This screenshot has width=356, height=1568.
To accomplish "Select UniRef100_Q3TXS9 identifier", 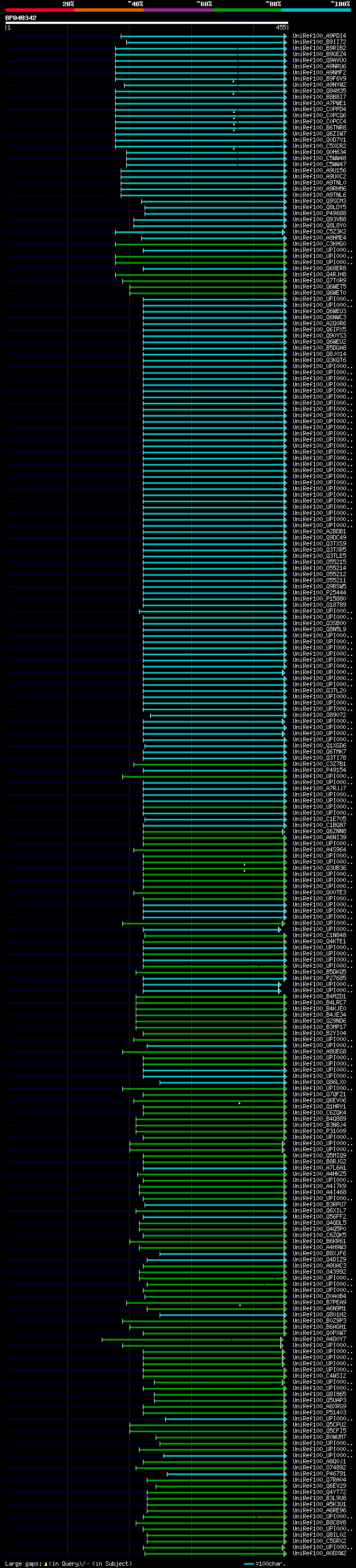I will [x=319, y=543].
